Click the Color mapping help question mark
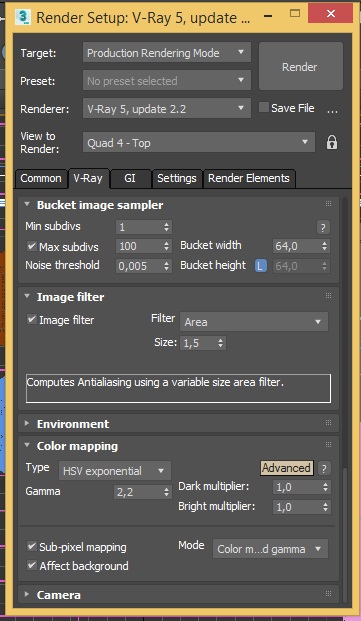The image size is (361, 621). point(324,469)
